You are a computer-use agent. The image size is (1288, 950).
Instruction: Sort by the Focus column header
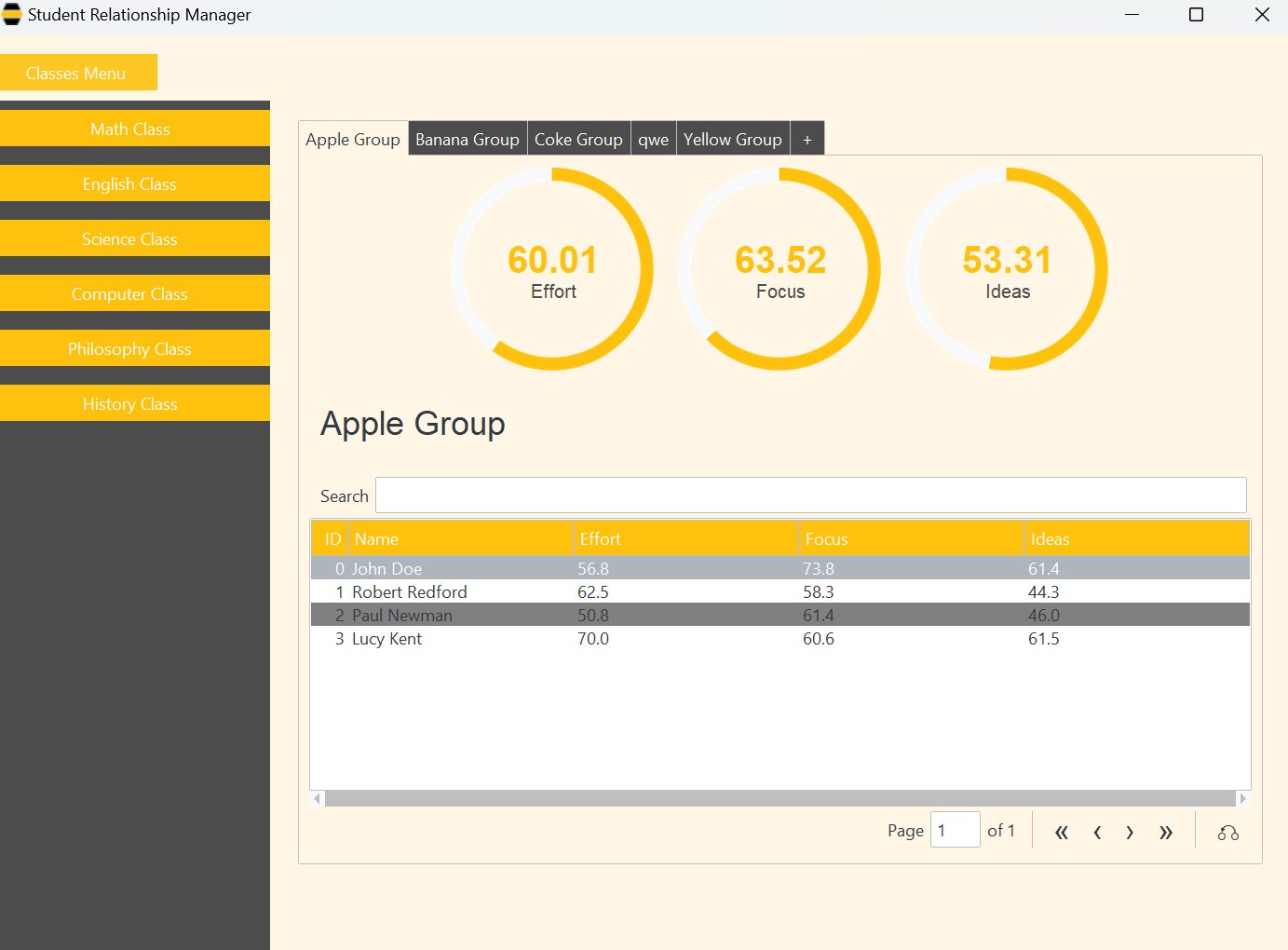(x=912, y=538)
